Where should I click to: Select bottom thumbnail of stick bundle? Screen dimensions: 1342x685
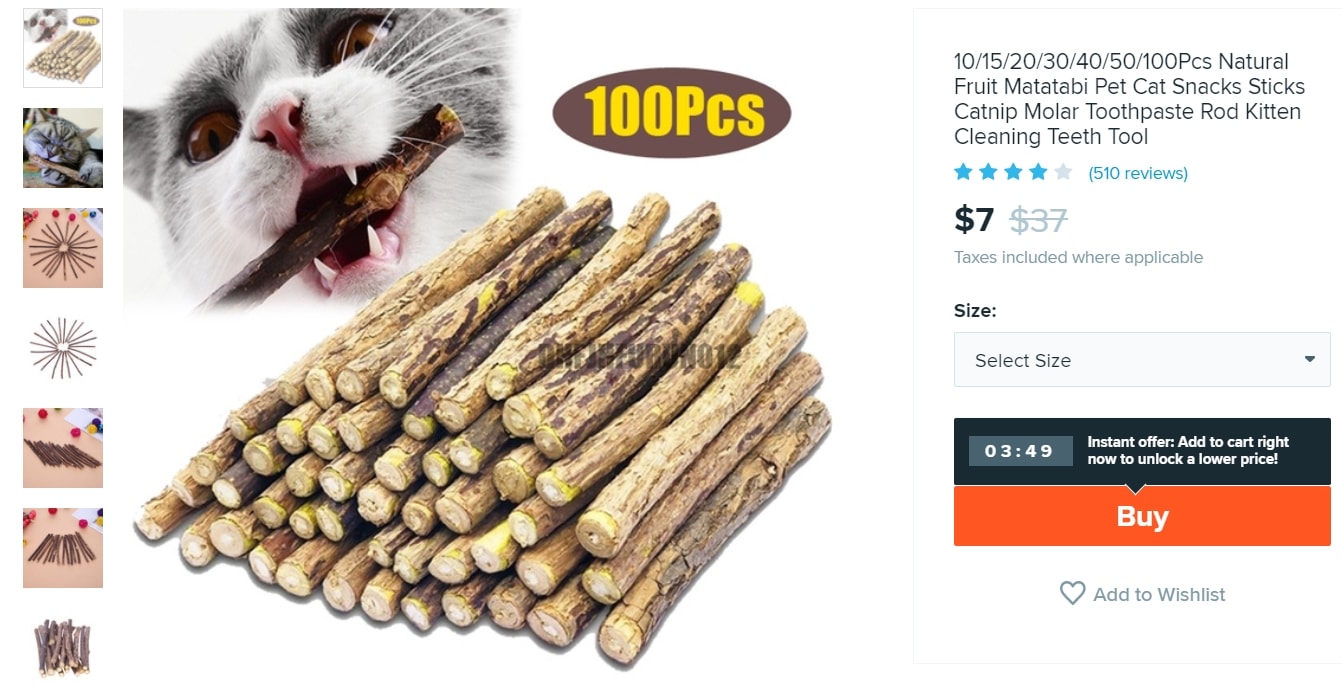pyautogui.click(x=63, y=646)
